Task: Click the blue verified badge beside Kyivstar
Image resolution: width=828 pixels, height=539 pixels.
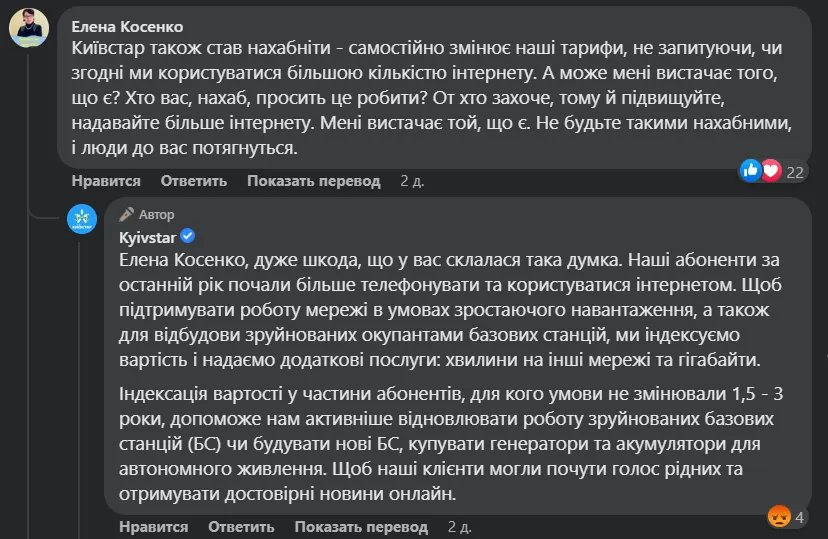Action: (x=187, y=237)
